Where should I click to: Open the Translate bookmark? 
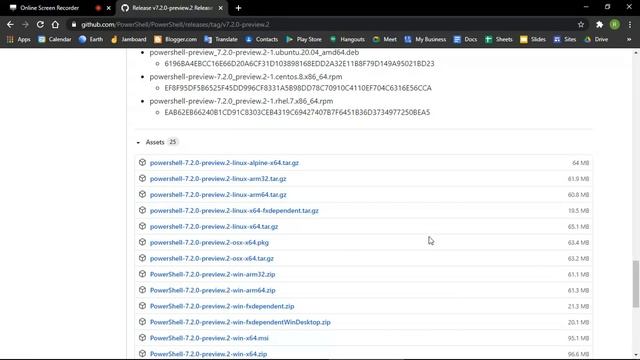[221, 39]
